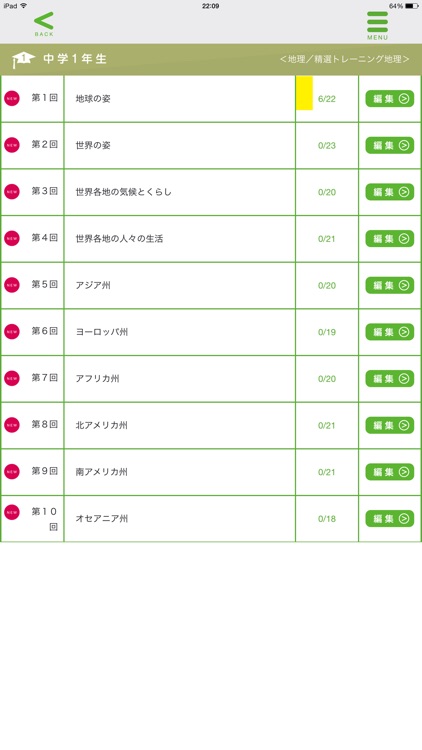Image resolution: width=422 pixels, height=750 pixels.
Task: Tap the battery indicator in status bar
Action: pos(411,6)
